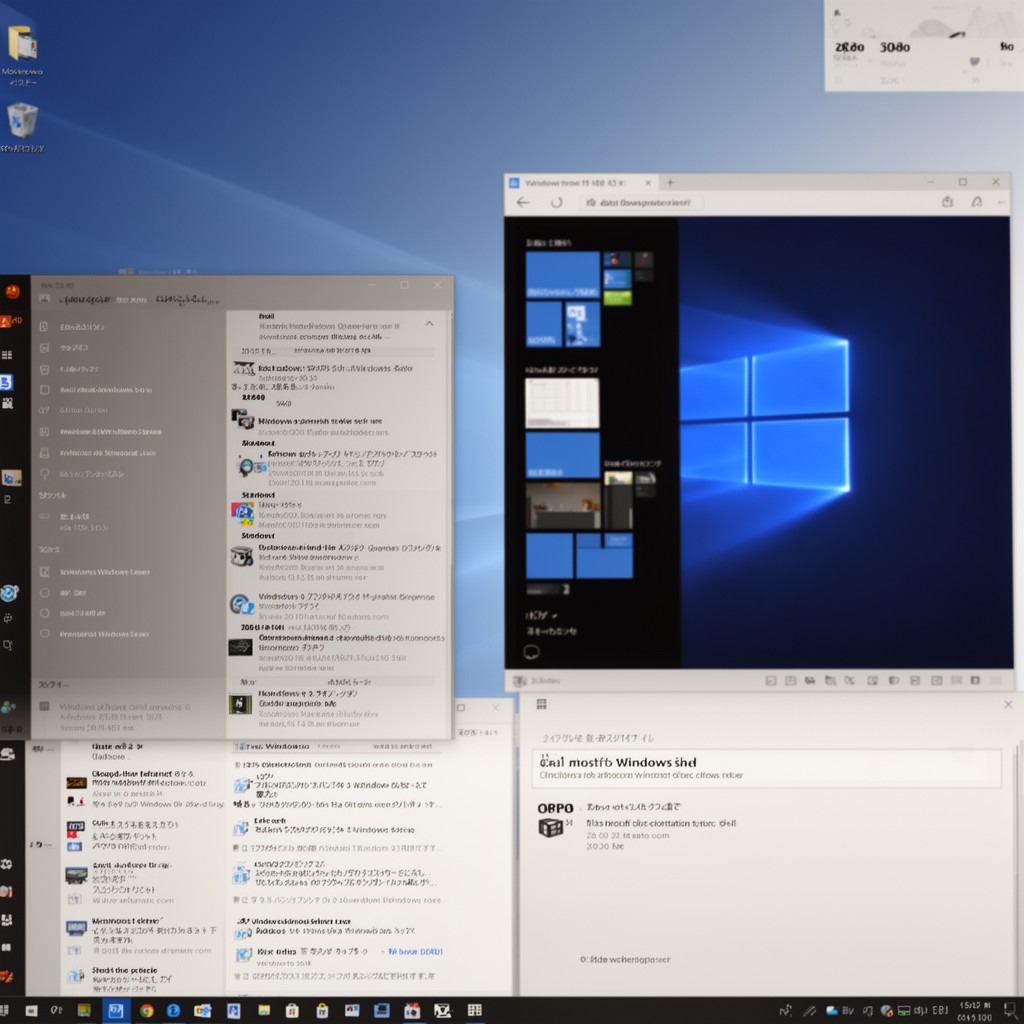The width and height of the screenshot is (1024, 1024).
Task: Click the blue circular icon in dark left sidebar
Action: 8,593
